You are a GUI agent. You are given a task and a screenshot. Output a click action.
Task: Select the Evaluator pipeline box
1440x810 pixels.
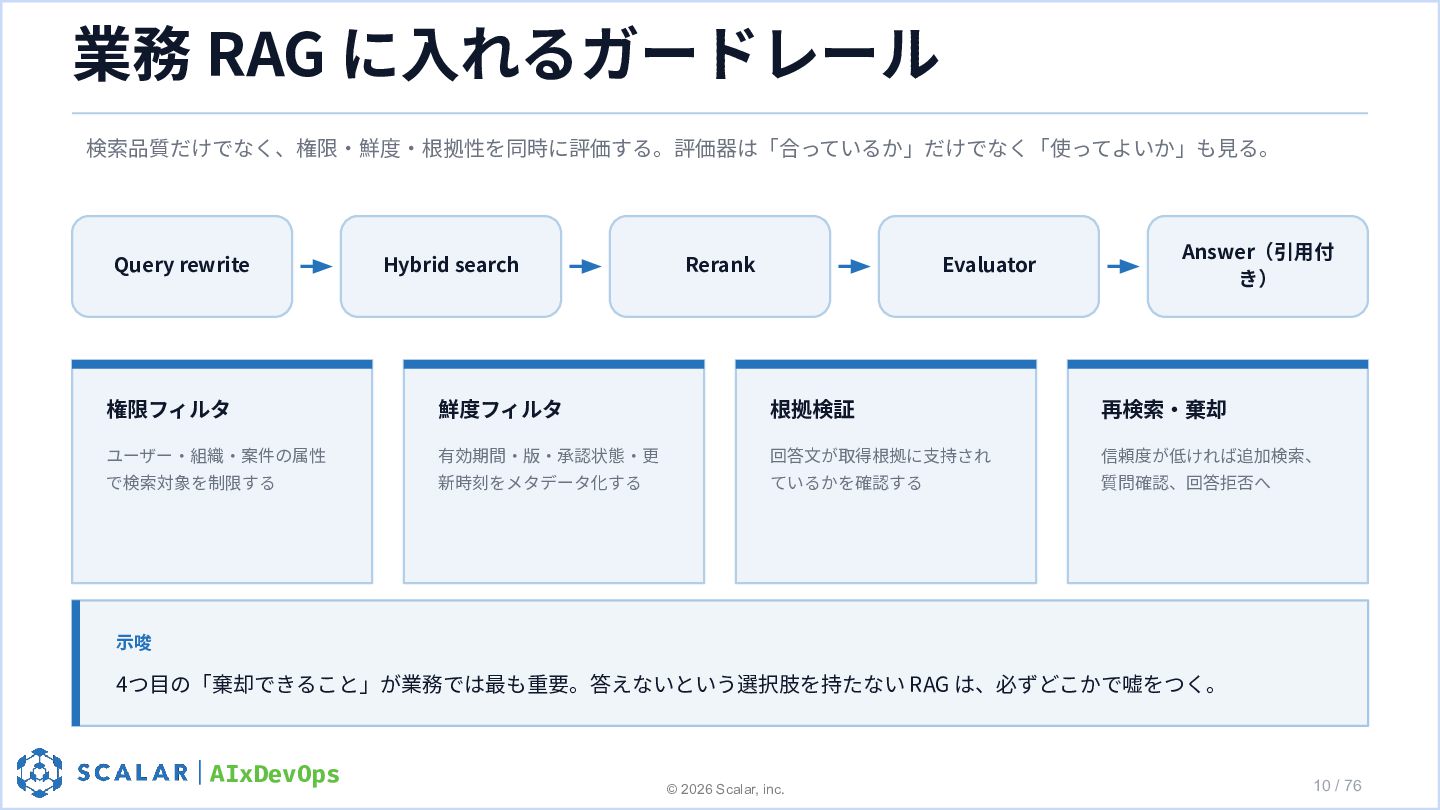pyautogui.click(x=989, y=266)
